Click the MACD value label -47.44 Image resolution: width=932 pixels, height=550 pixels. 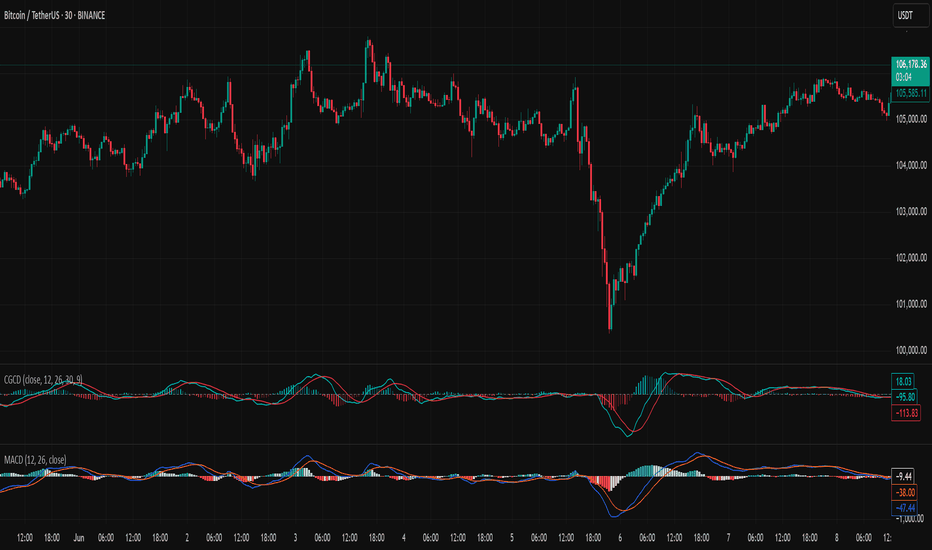(905, 508)
